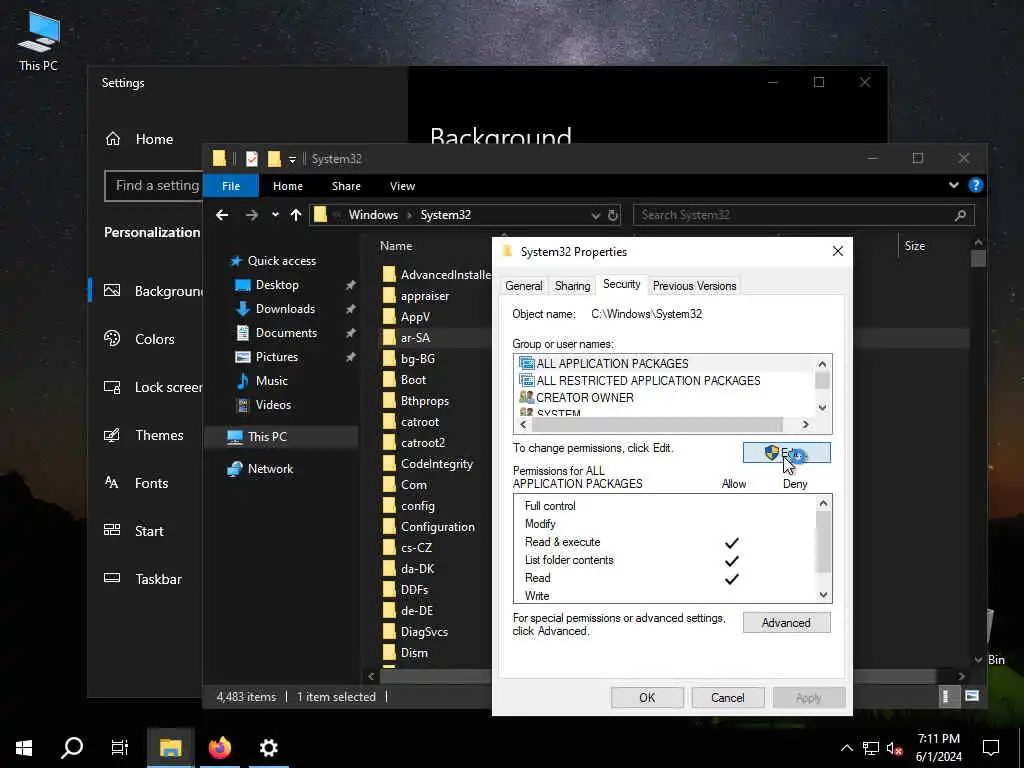Image resolution: width=1024 pixels, height=768 pixels.
Task: Open File menu in Explorer
Action: click(231, 186)
